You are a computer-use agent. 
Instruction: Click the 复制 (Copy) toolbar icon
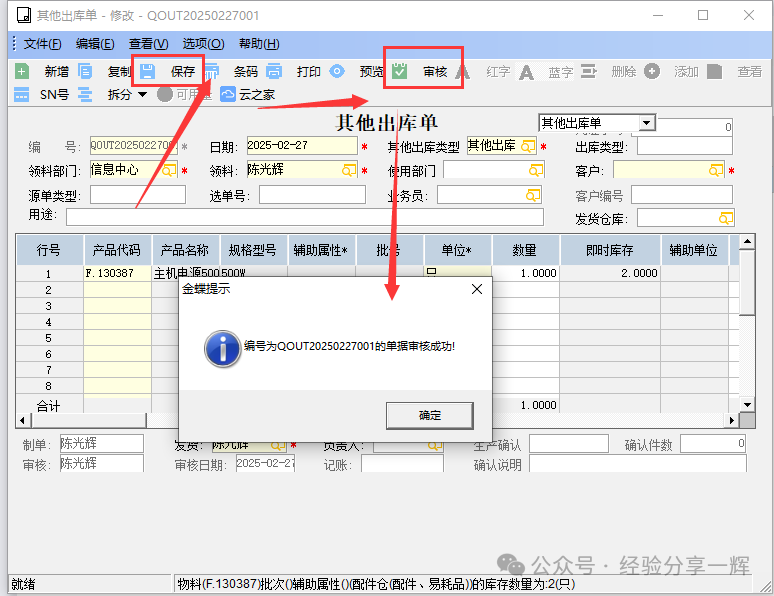click(x=85, y=71)
